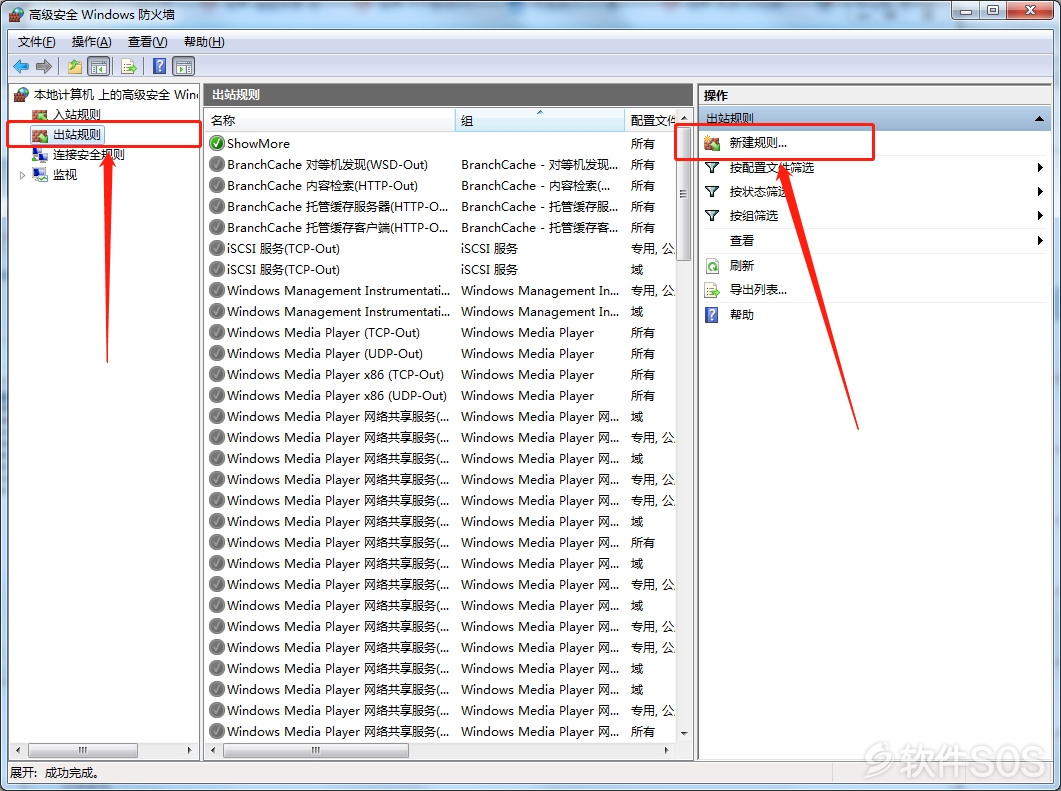Click the status icon of Windows Media Player (TCP-Out)
This screenshot has width=1061, height=791.
[217, 332]
